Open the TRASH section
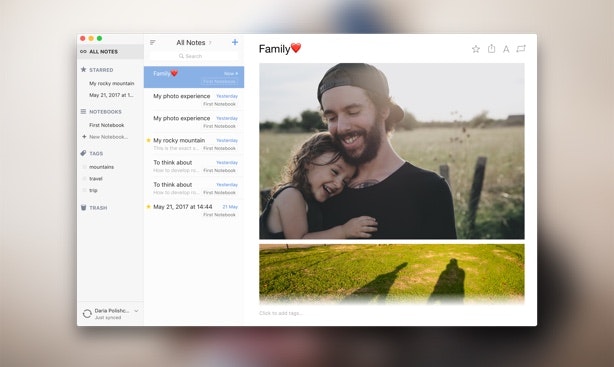614x367 pixels. 98,208
